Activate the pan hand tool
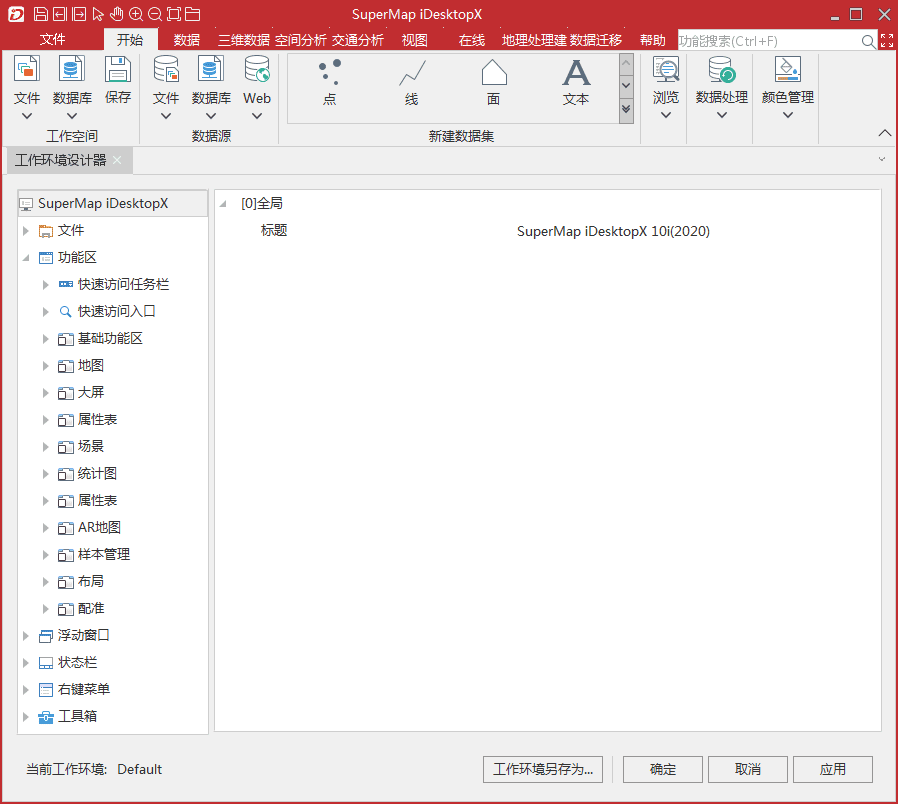The width and height of the screenshot is (898, 804). click(117, 14)
